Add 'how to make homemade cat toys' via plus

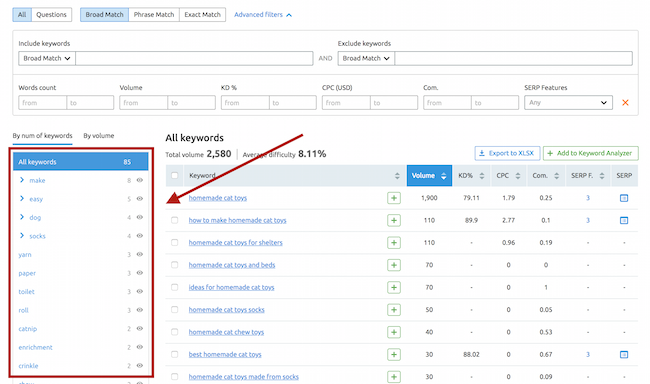(394, 220)
